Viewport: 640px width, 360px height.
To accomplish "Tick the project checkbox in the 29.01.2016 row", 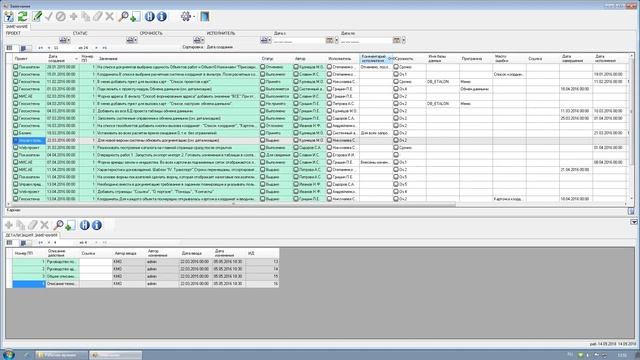I will coord(16,67).
